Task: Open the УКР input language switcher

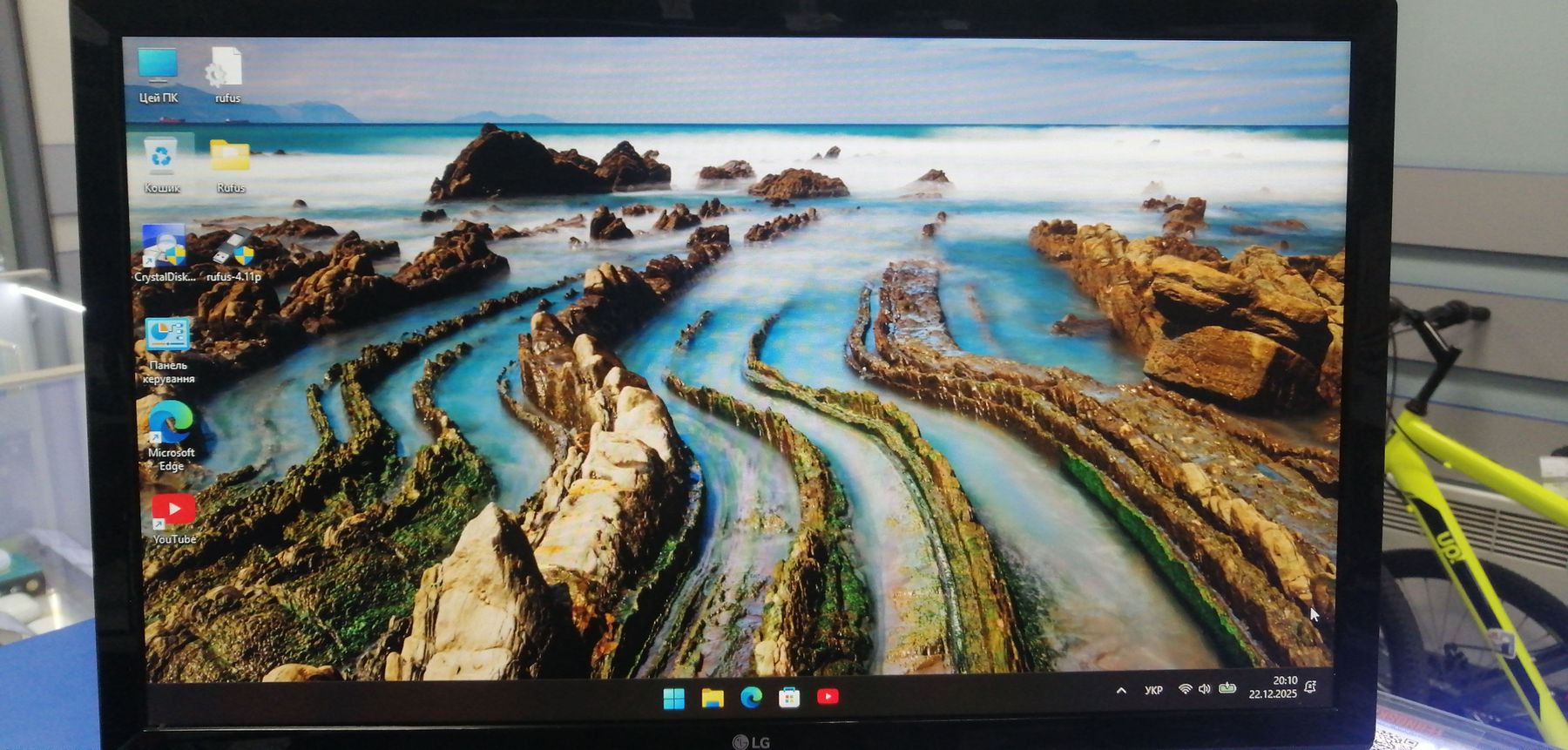Action: pos(1153,690)
